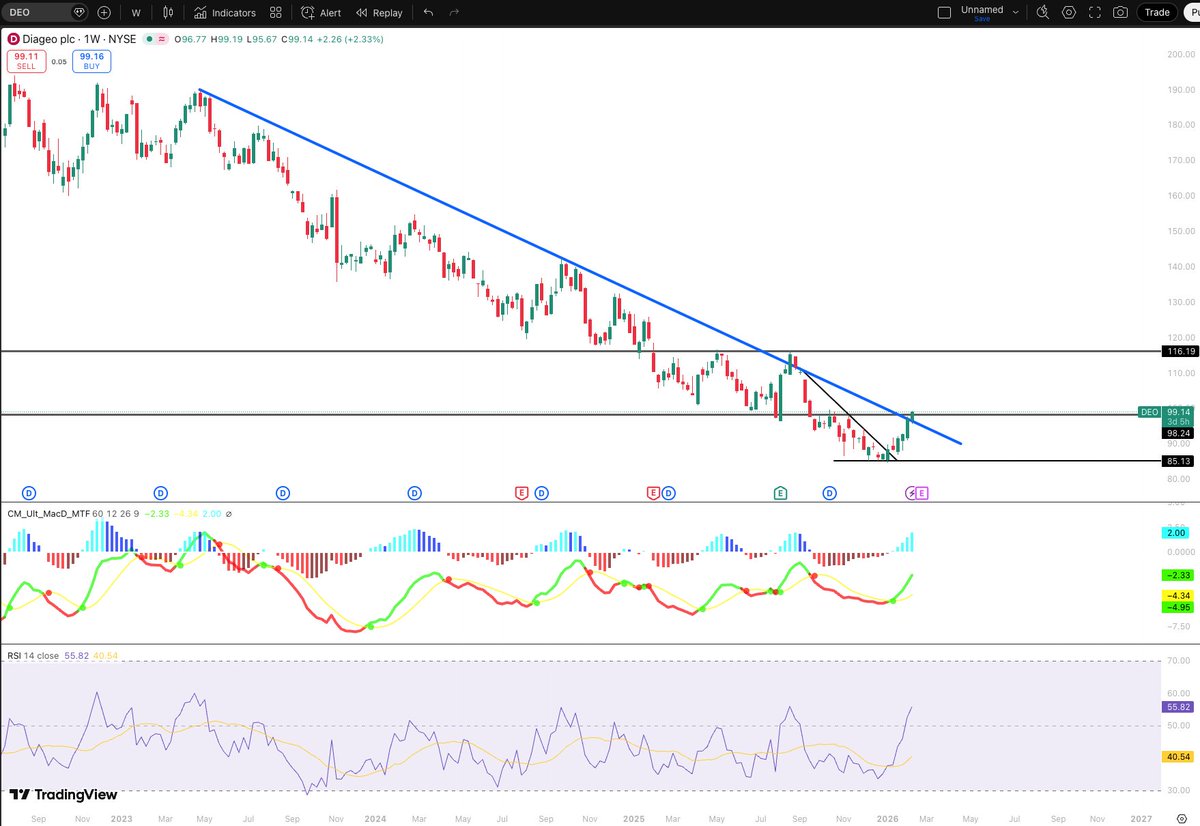1200x826 pixels.
Task: Open the layout setup square icon
Action: tap(945, 12)
